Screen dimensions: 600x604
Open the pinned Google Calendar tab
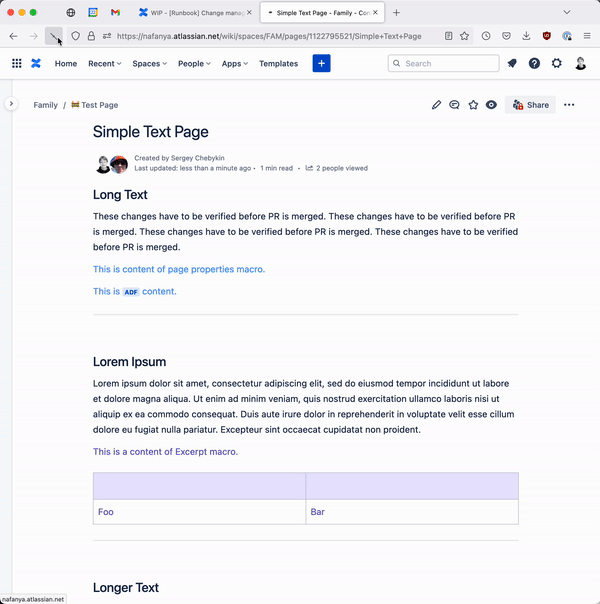(93, 13)
